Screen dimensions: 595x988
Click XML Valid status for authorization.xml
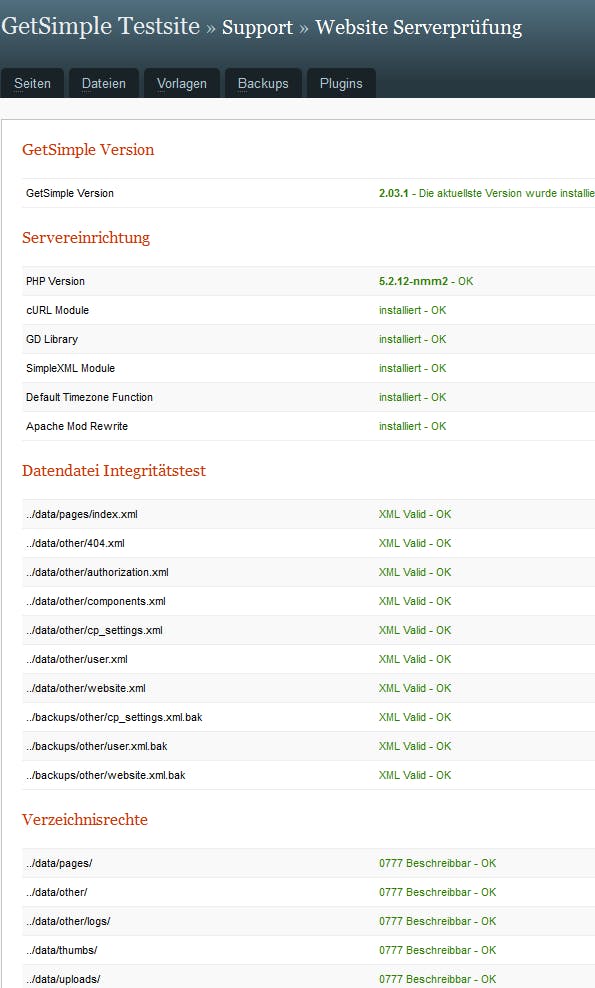coord(415,573)
